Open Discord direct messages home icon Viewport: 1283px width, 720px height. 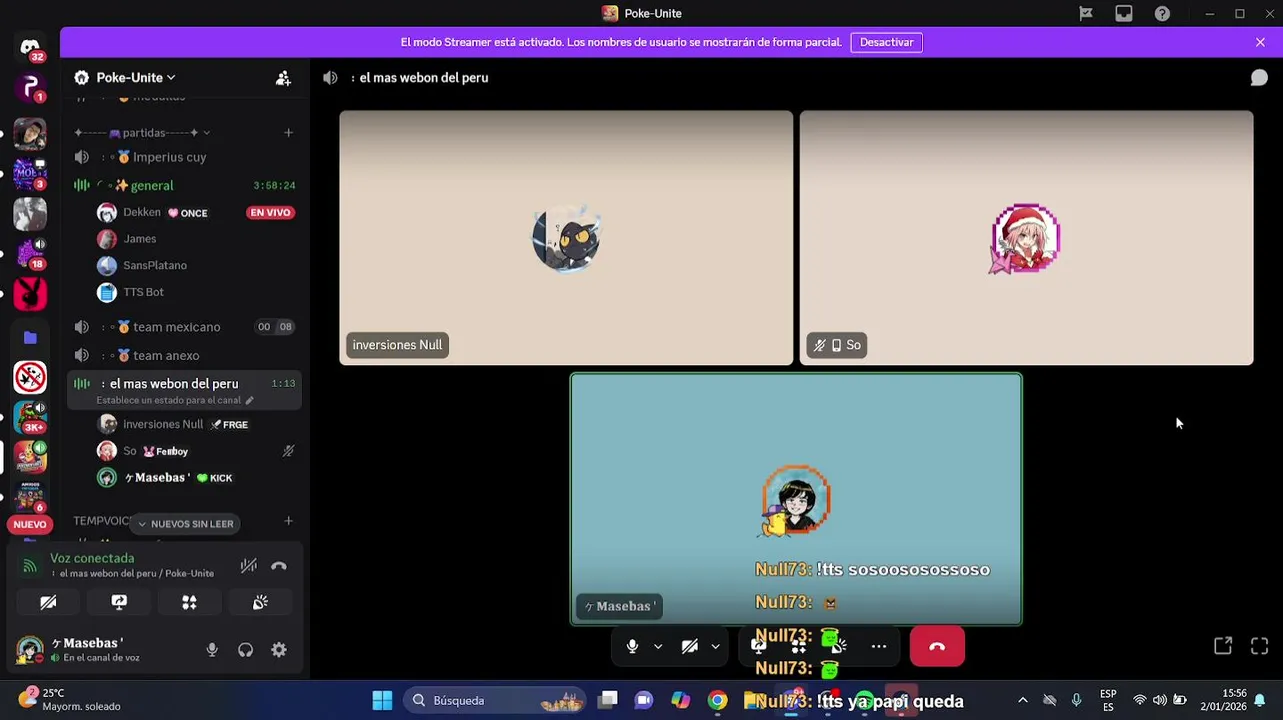click(x=30, y=48)
